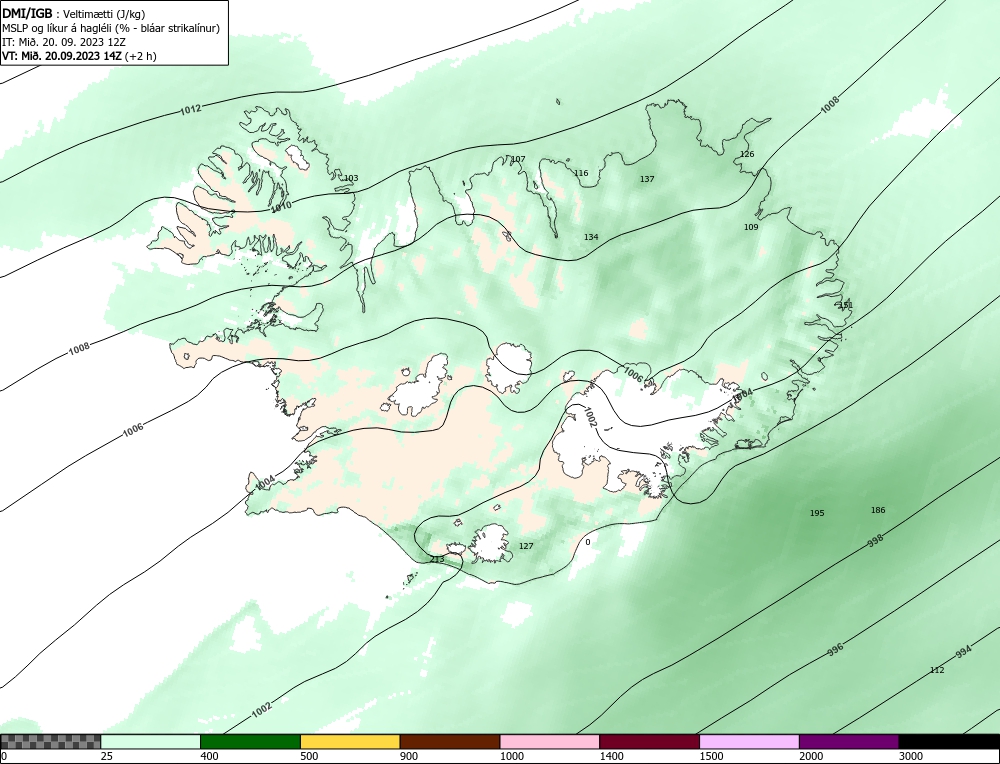Click the 'IT: Mið. 20. 09. 2023 12Z' line

(x=63, y=41)
